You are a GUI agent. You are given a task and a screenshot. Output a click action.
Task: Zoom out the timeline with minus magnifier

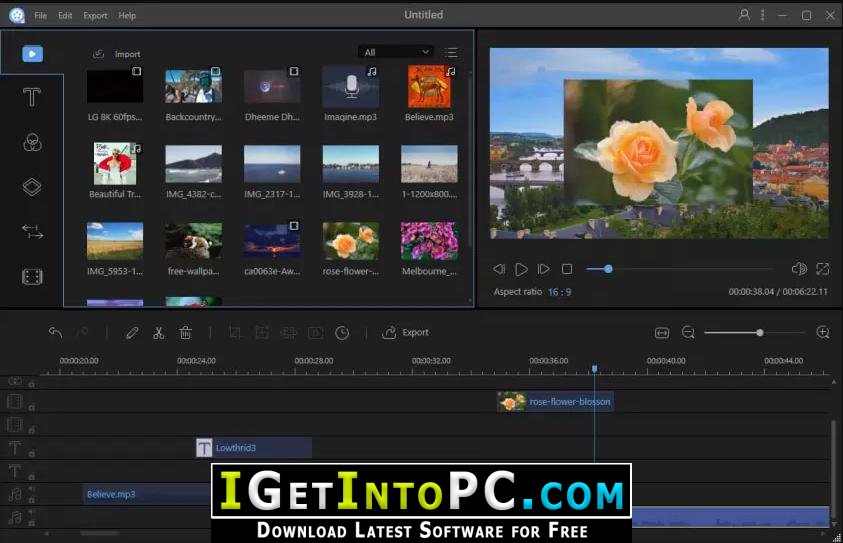(688, 333)
